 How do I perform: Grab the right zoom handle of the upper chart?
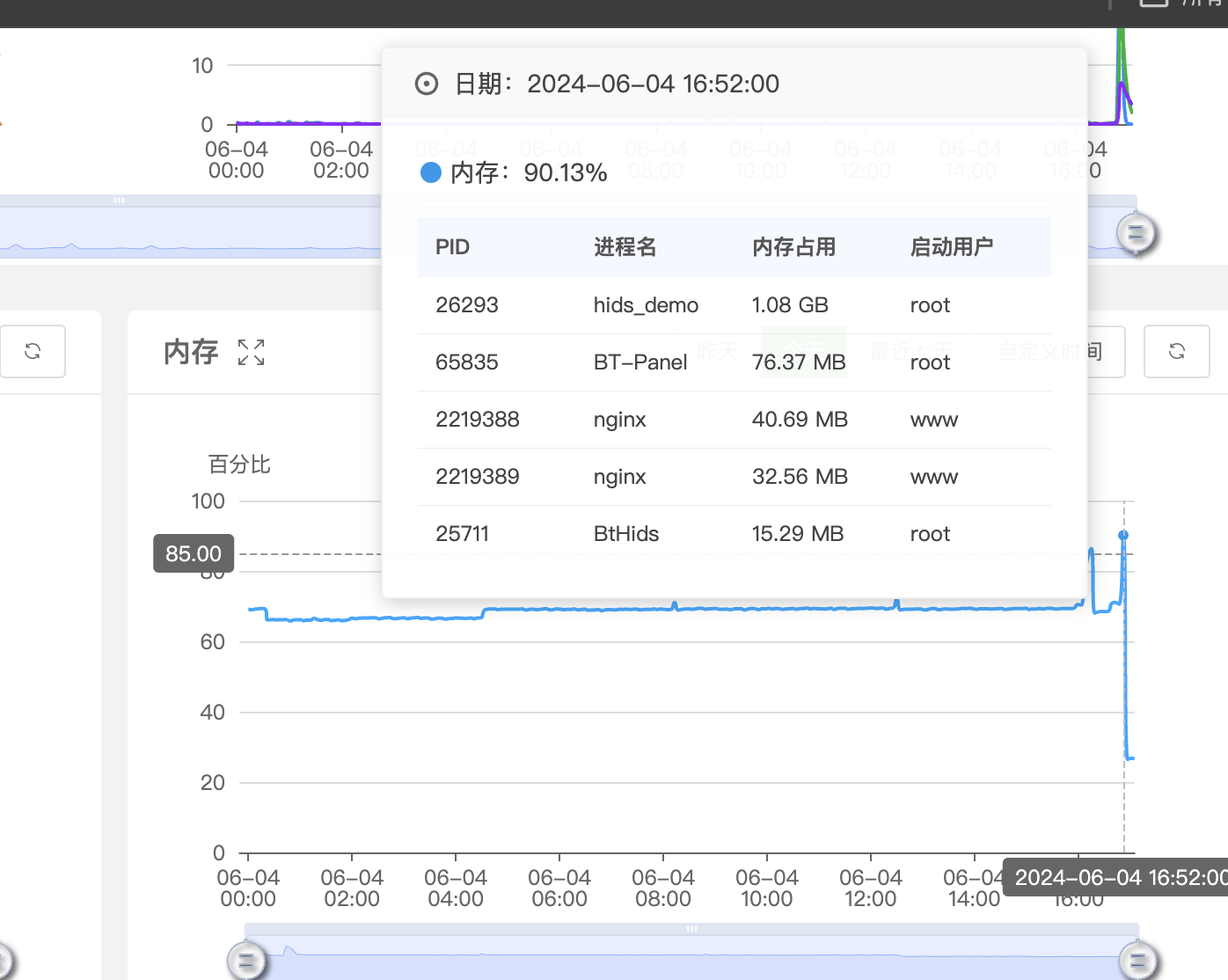pos(1136,233)
